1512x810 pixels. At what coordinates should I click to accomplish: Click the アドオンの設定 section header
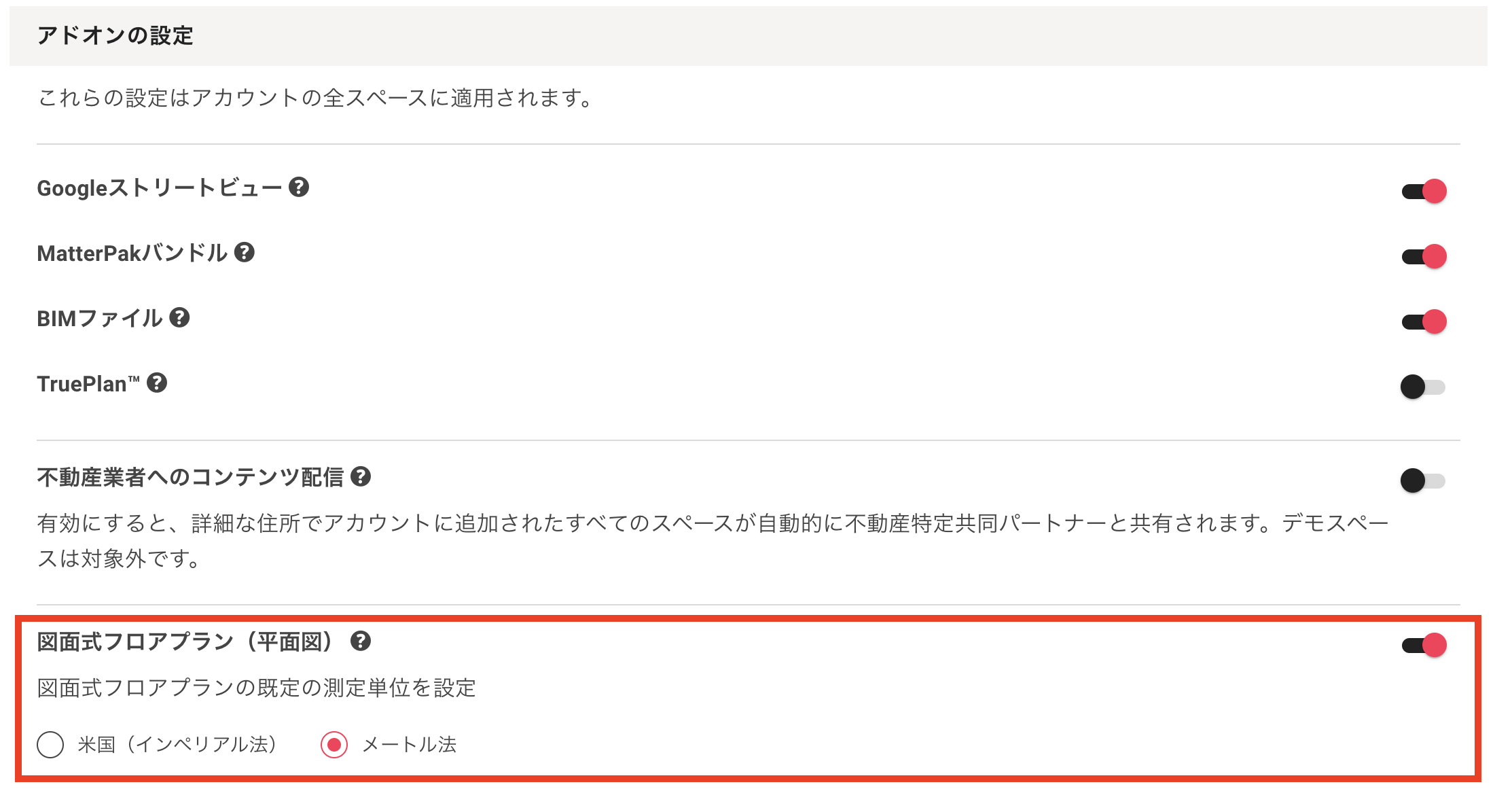click(115, 35)
